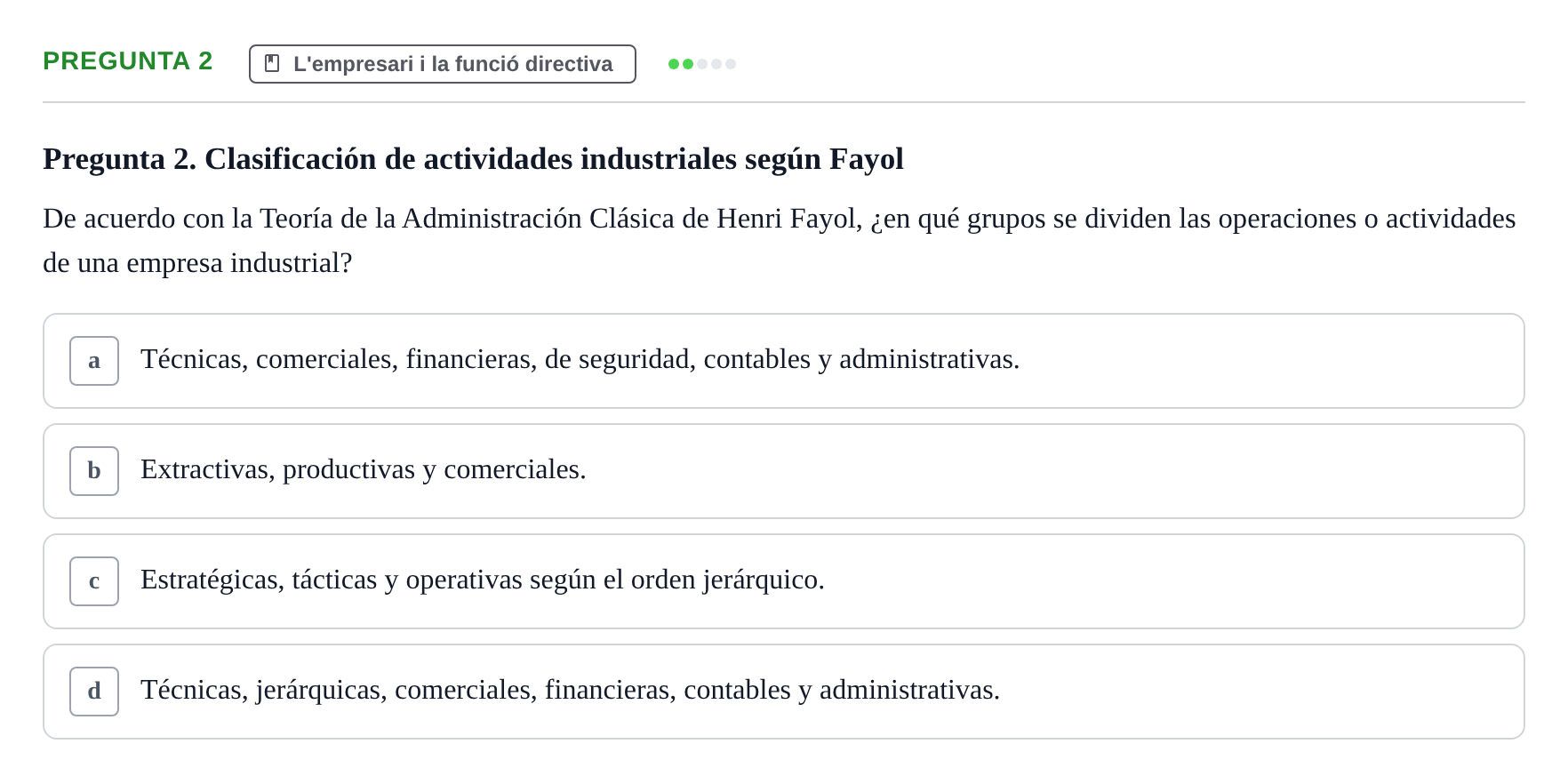Click the question text about Henri Fayol theory
The image size is (1568, 784).
click(780, 241)
